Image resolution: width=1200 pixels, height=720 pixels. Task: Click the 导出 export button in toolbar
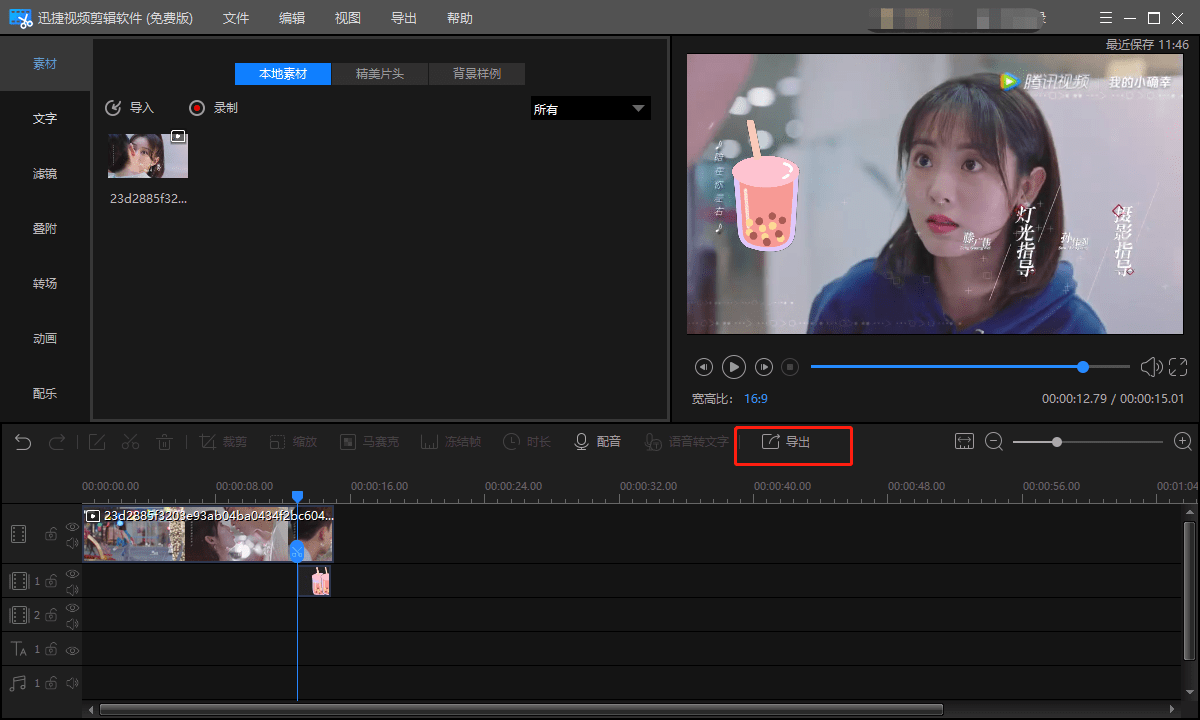point(786,442)
